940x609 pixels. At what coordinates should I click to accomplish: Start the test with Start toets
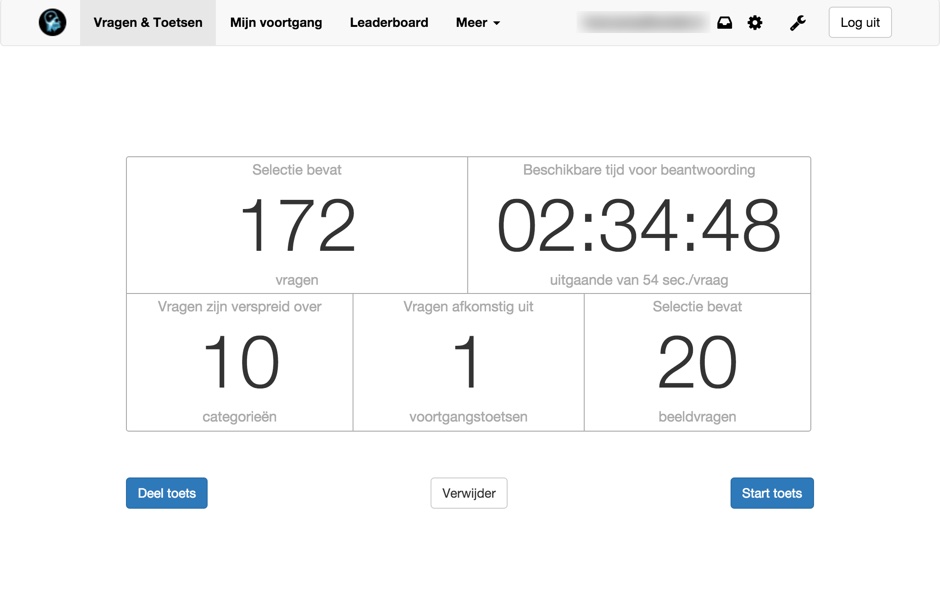[771, 493]
